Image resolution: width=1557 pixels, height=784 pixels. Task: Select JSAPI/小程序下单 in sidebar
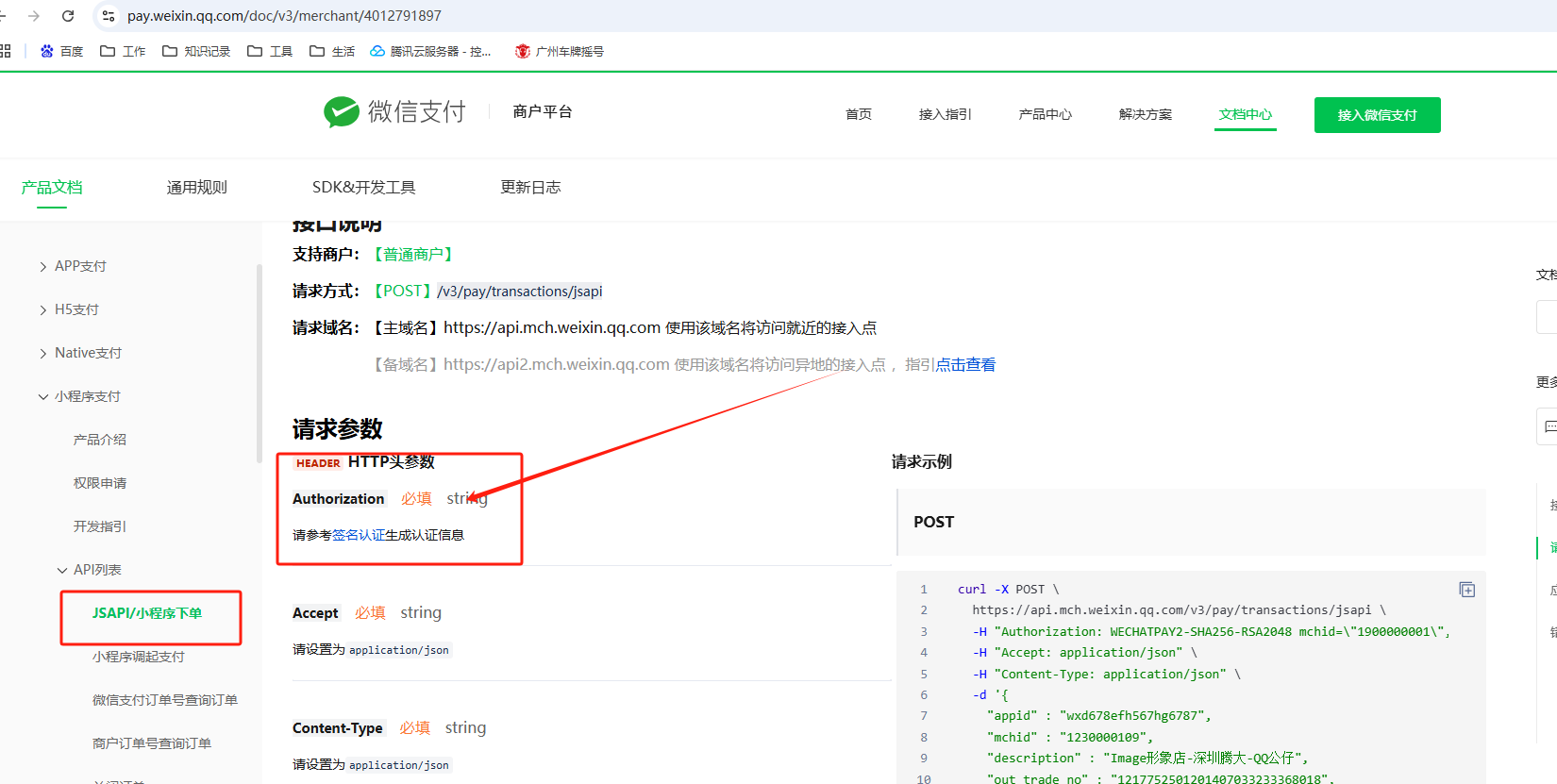tap(147, 613)
